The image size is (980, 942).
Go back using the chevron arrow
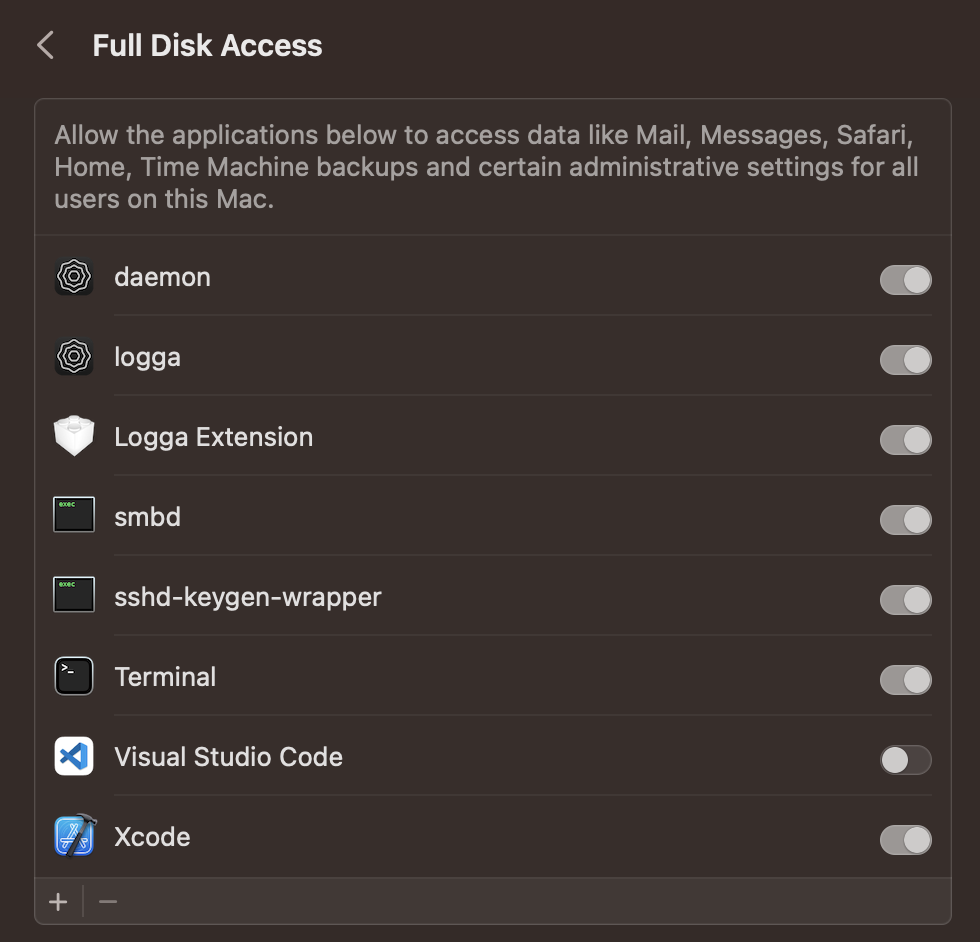(x=44, y=44)
